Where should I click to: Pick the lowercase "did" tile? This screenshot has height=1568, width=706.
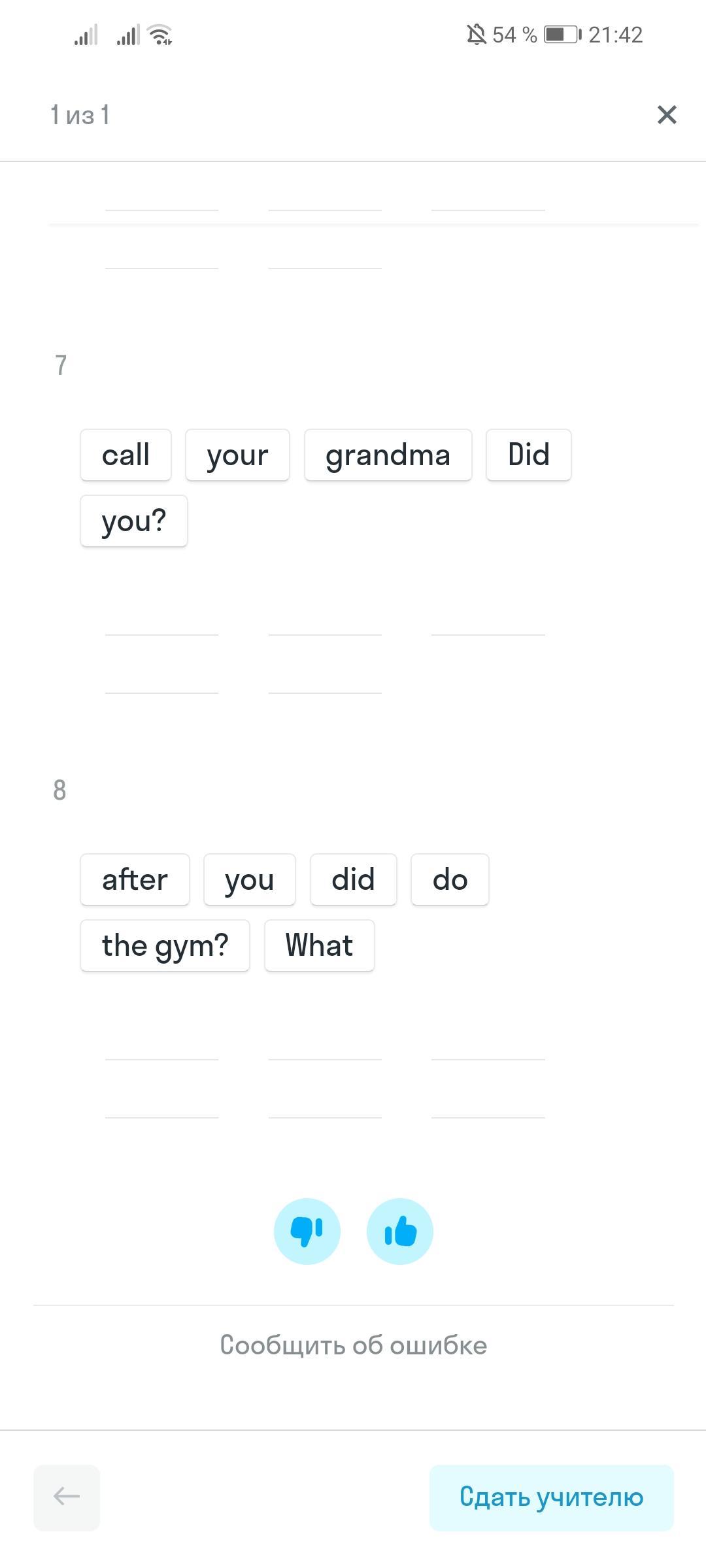point(353,879)
